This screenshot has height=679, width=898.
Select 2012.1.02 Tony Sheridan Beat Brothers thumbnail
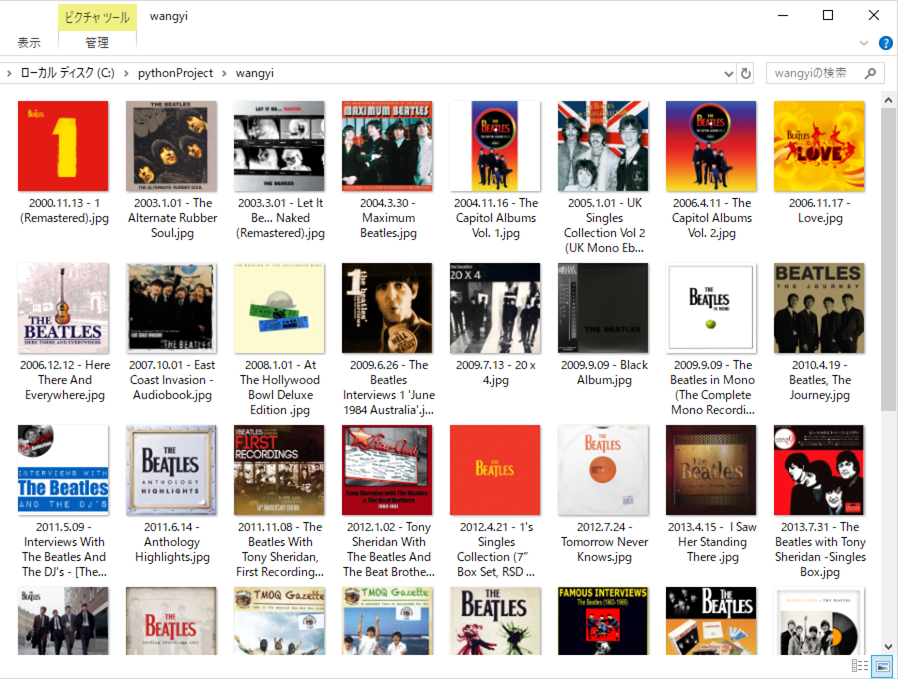pyautogui.click(x=387, y=470)
